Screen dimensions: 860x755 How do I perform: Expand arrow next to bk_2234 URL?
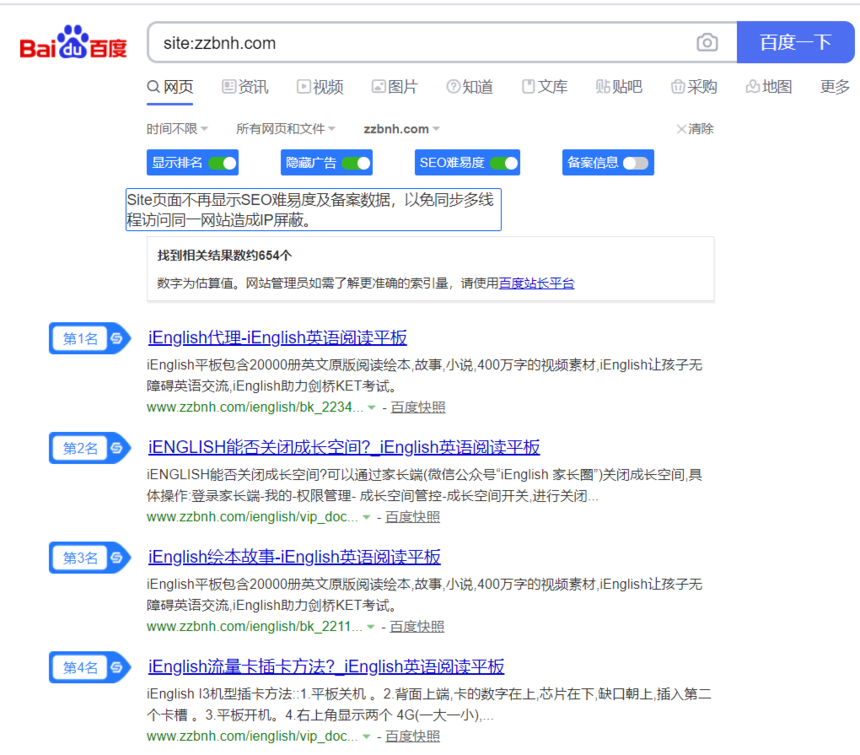tap(371, 407)
